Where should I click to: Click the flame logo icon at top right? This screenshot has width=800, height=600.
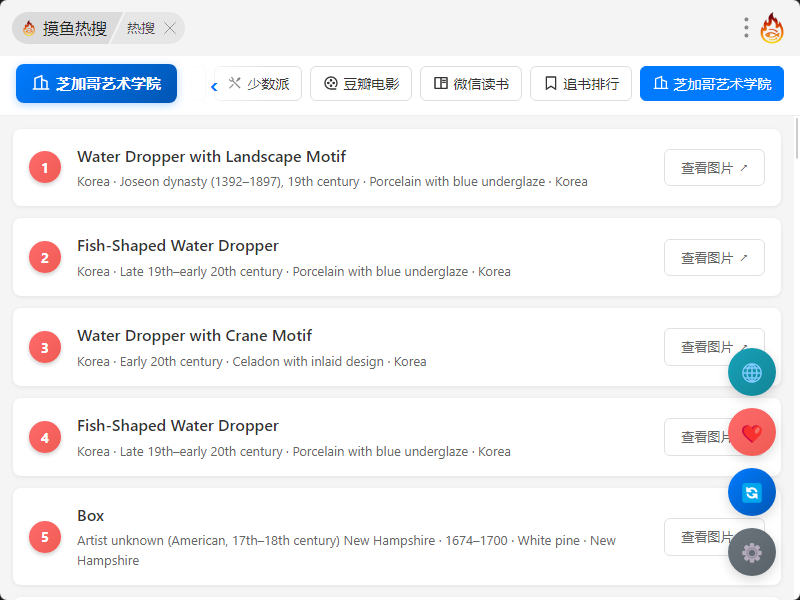(x=772, y=28)
